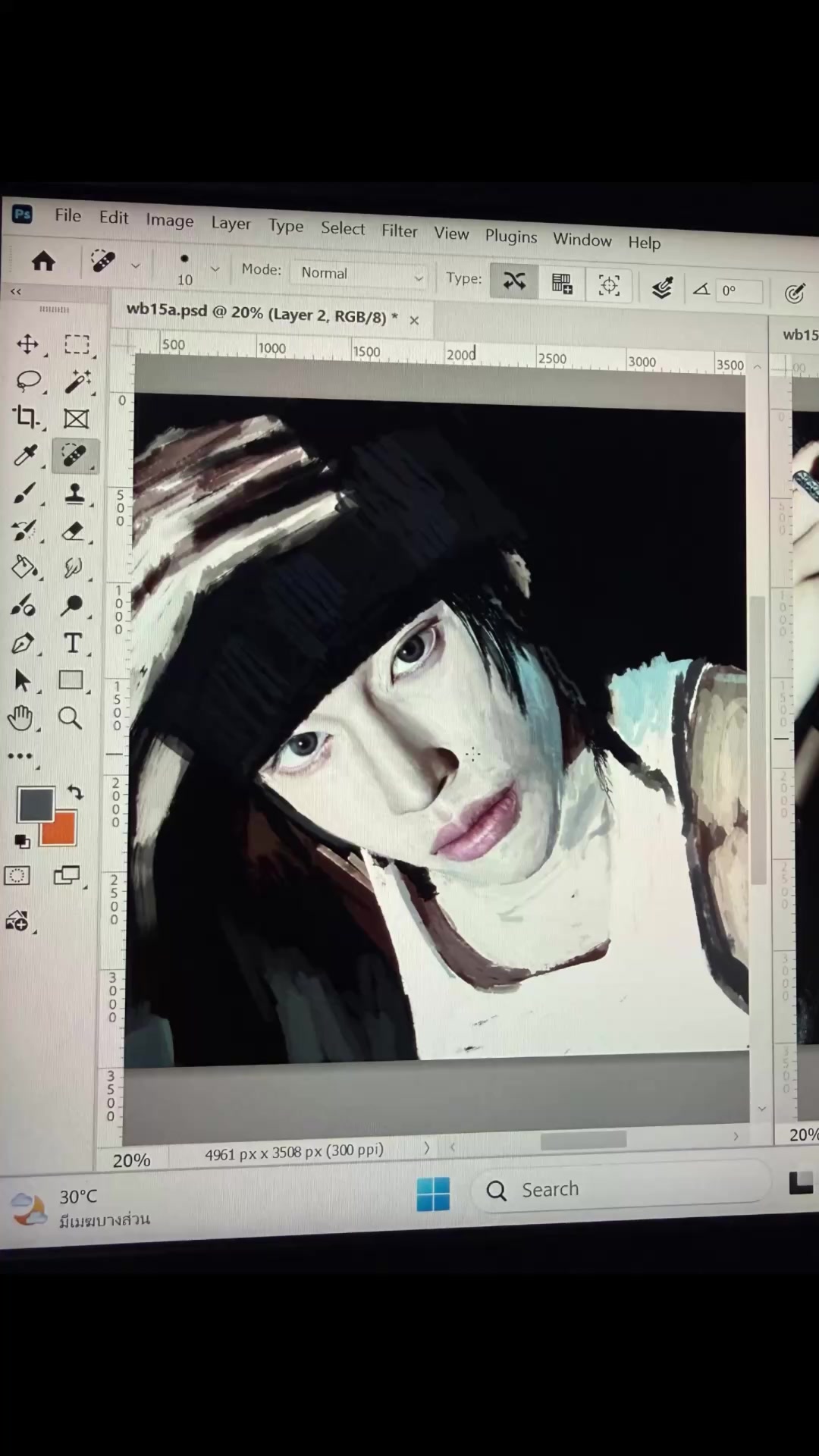Select the Path Selection tool
Image resolution: width=819 pixels, height=1456 pixels.
click(22, 680)
